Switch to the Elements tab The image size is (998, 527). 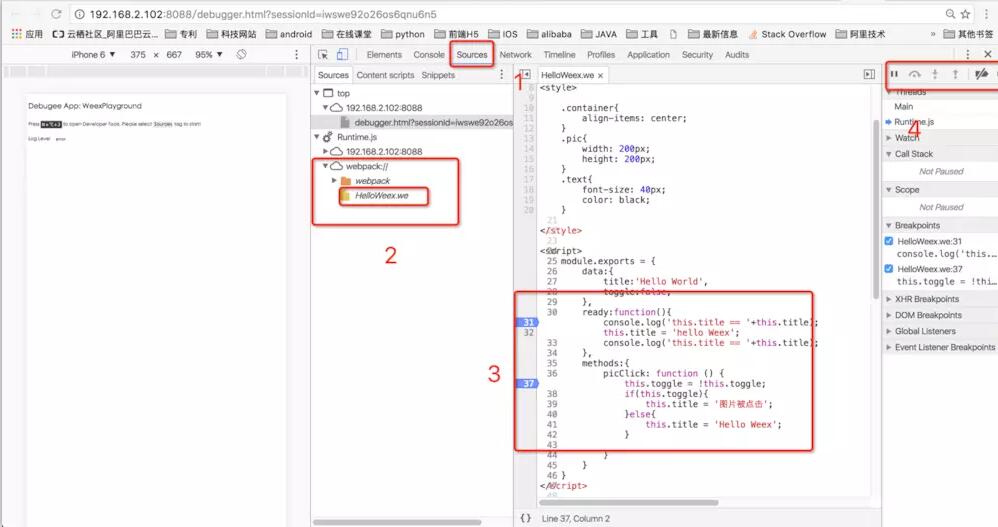[384, 55]
